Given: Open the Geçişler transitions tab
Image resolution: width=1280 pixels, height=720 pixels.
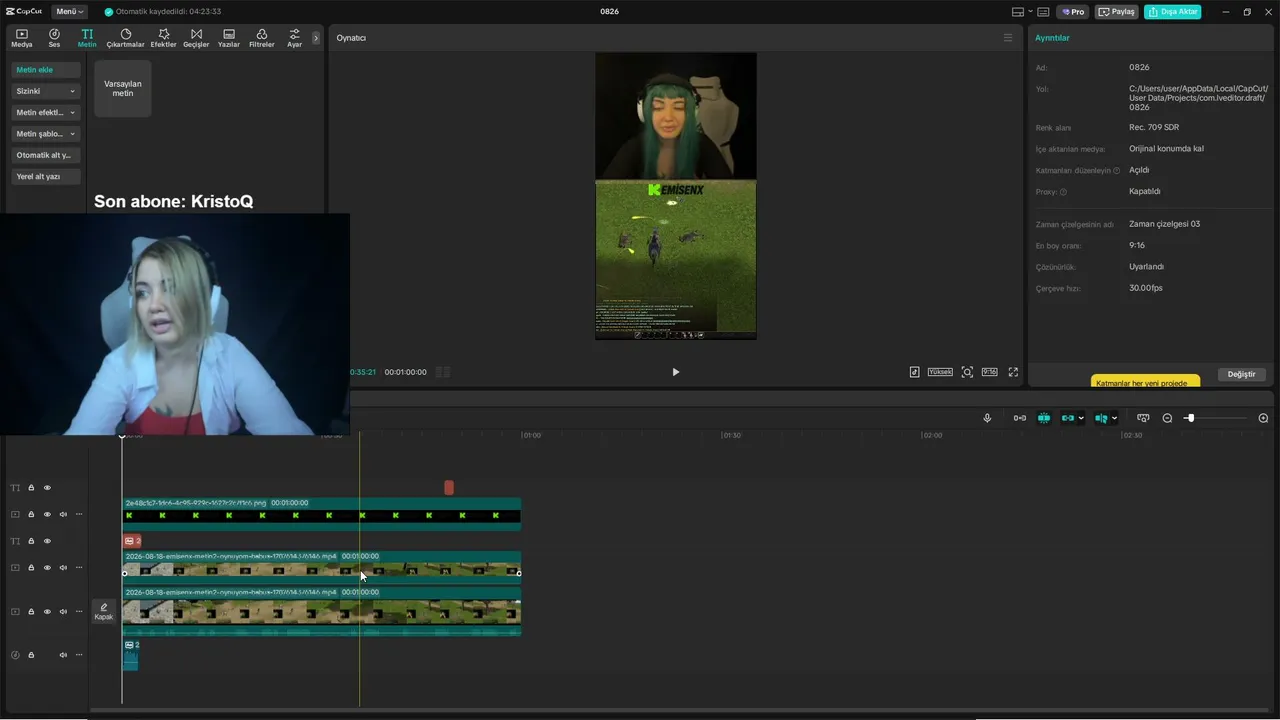Looking at the screenshot, I should [196, 38].
